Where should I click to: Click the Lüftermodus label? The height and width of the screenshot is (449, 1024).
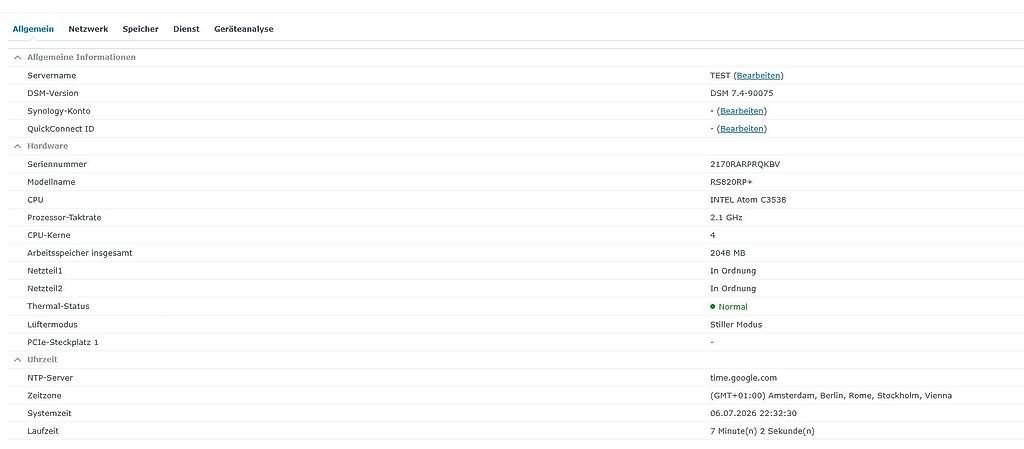coord(53,324)
